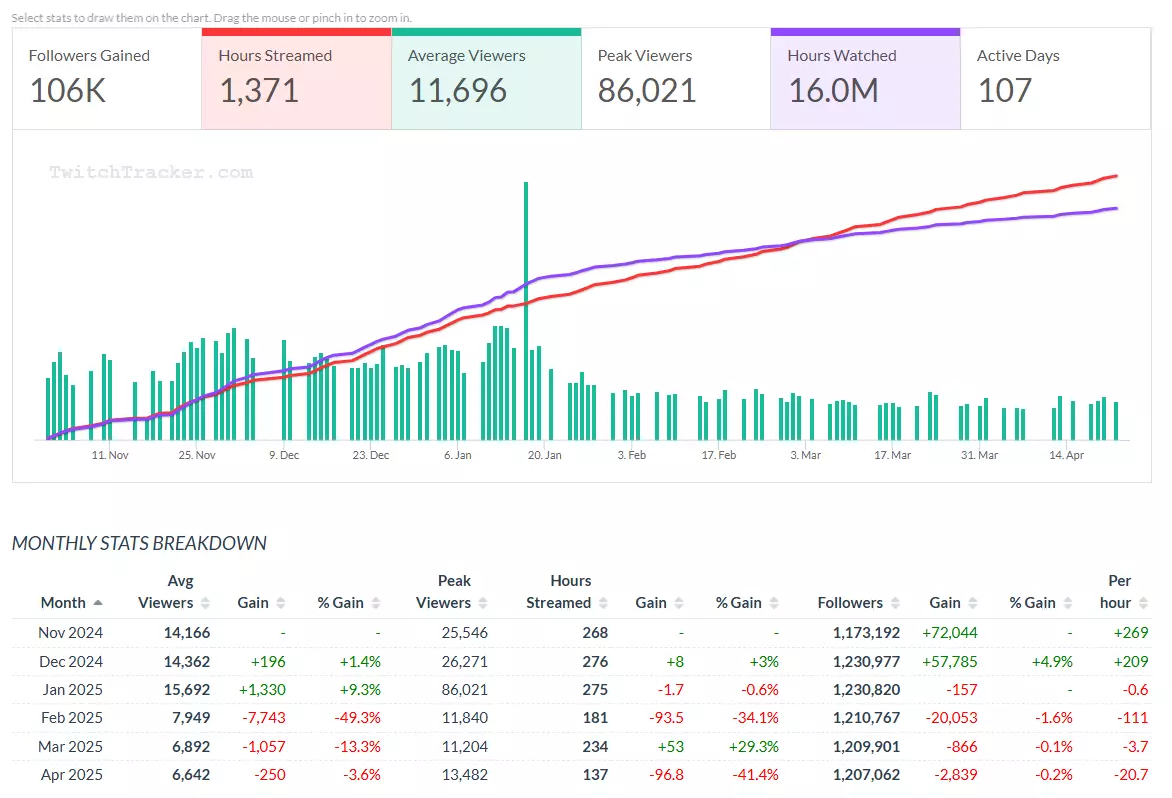1172x798 pixels.
Task: Click the '20. Jan' axis label
Action: tap(545, 455)
